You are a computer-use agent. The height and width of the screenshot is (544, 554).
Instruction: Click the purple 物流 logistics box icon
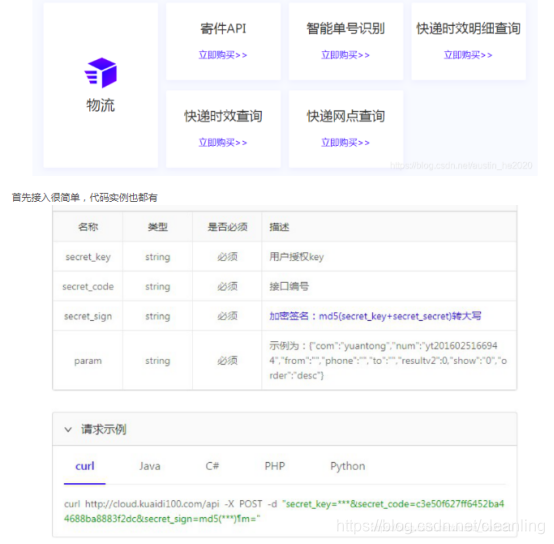tap(101, 73)
